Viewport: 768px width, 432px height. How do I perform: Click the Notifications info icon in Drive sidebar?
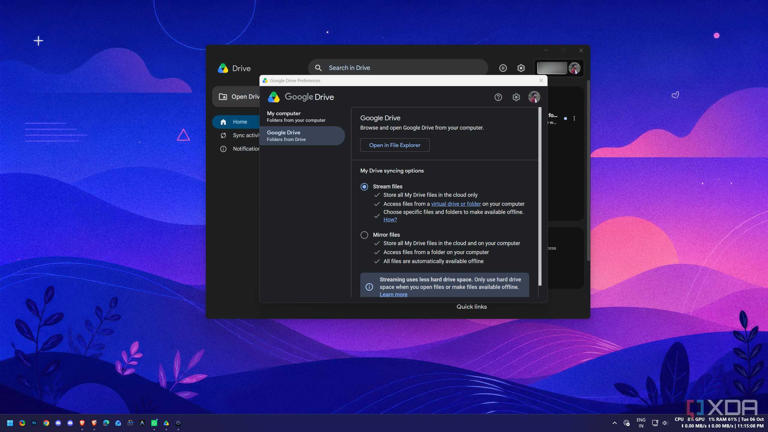(x=223, y=149)
